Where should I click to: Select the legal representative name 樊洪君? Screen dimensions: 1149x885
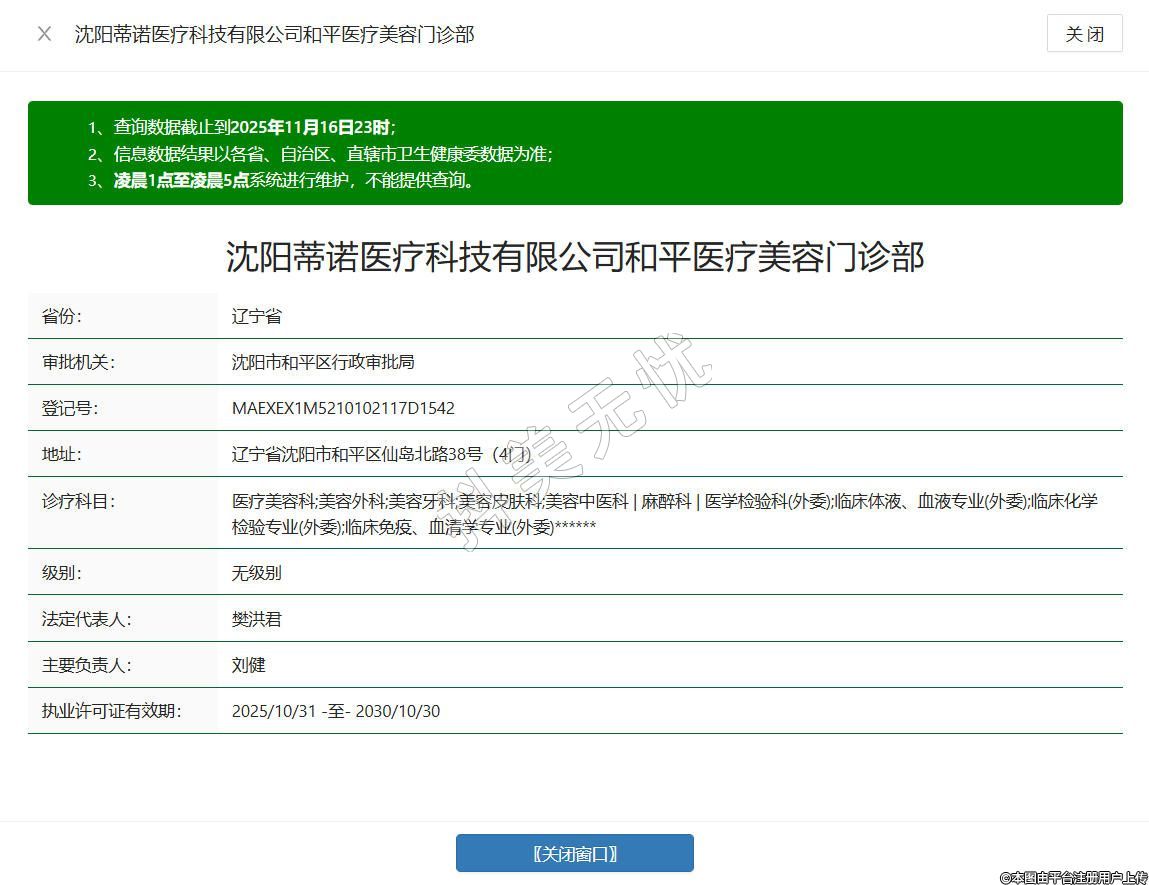257,619
